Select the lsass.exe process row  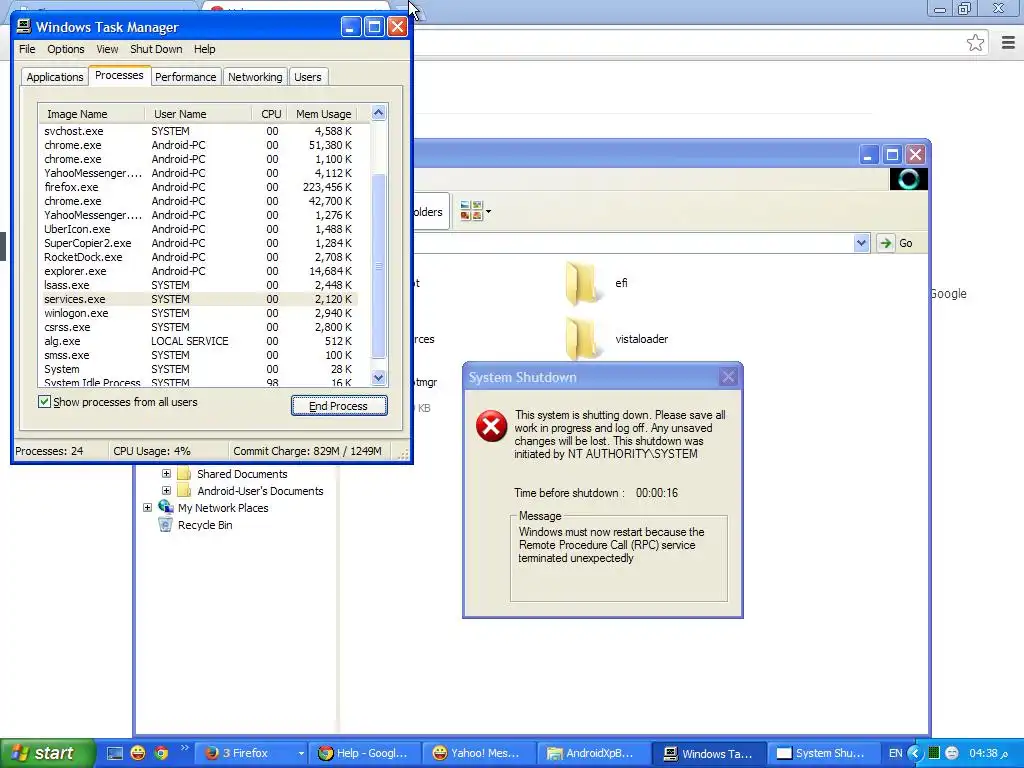tap(198, 285)
